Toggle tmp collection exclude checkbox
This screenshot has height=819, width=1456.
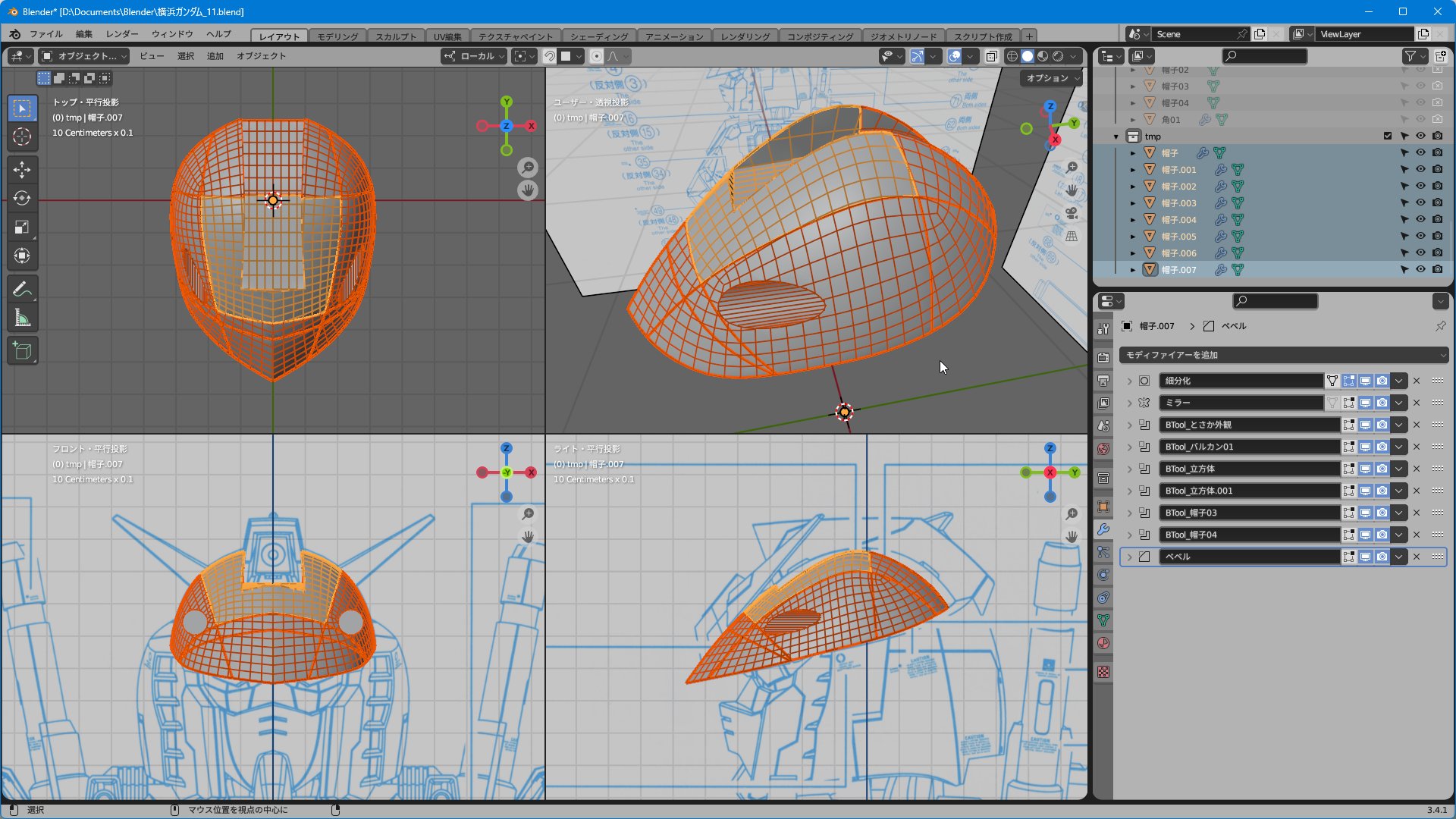(x=1388, y=136)
